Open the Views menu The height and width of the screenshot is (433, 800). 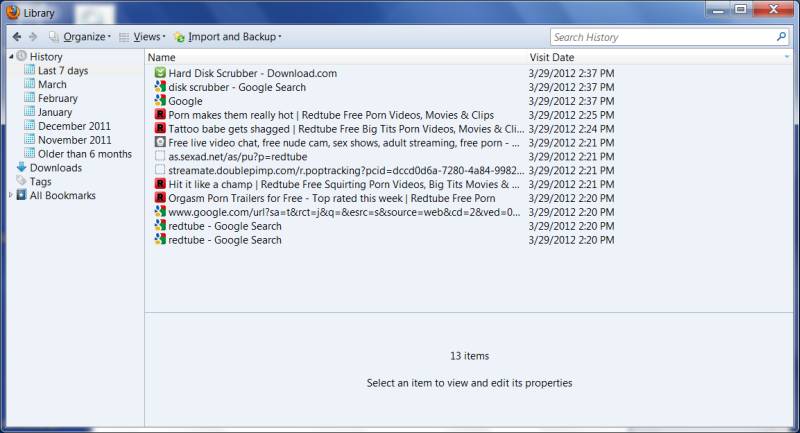[x=142, y=37]
